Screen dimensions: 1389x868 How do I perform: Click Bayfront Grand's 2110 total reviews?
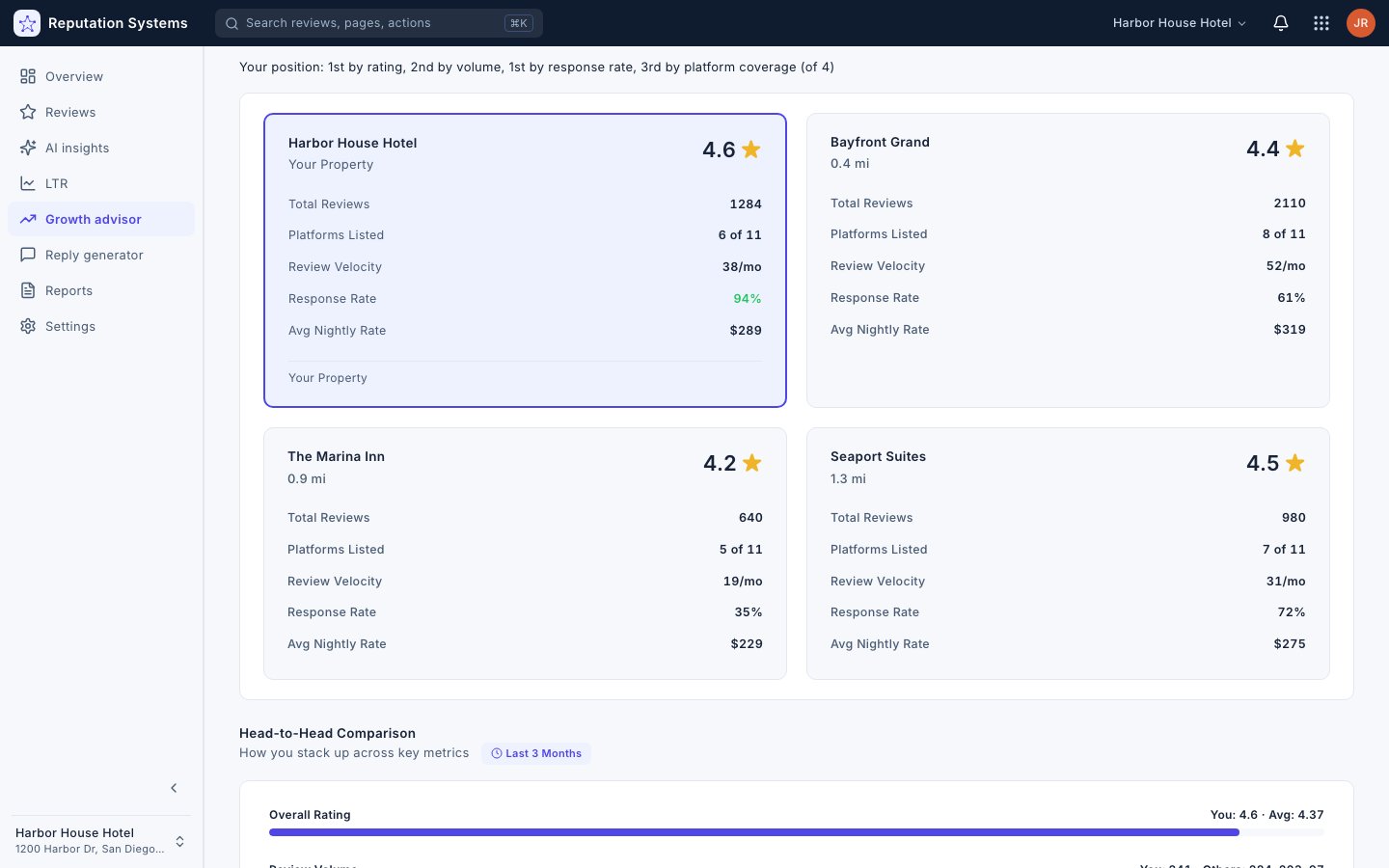pyautogui.click(x=1290, y=203)
